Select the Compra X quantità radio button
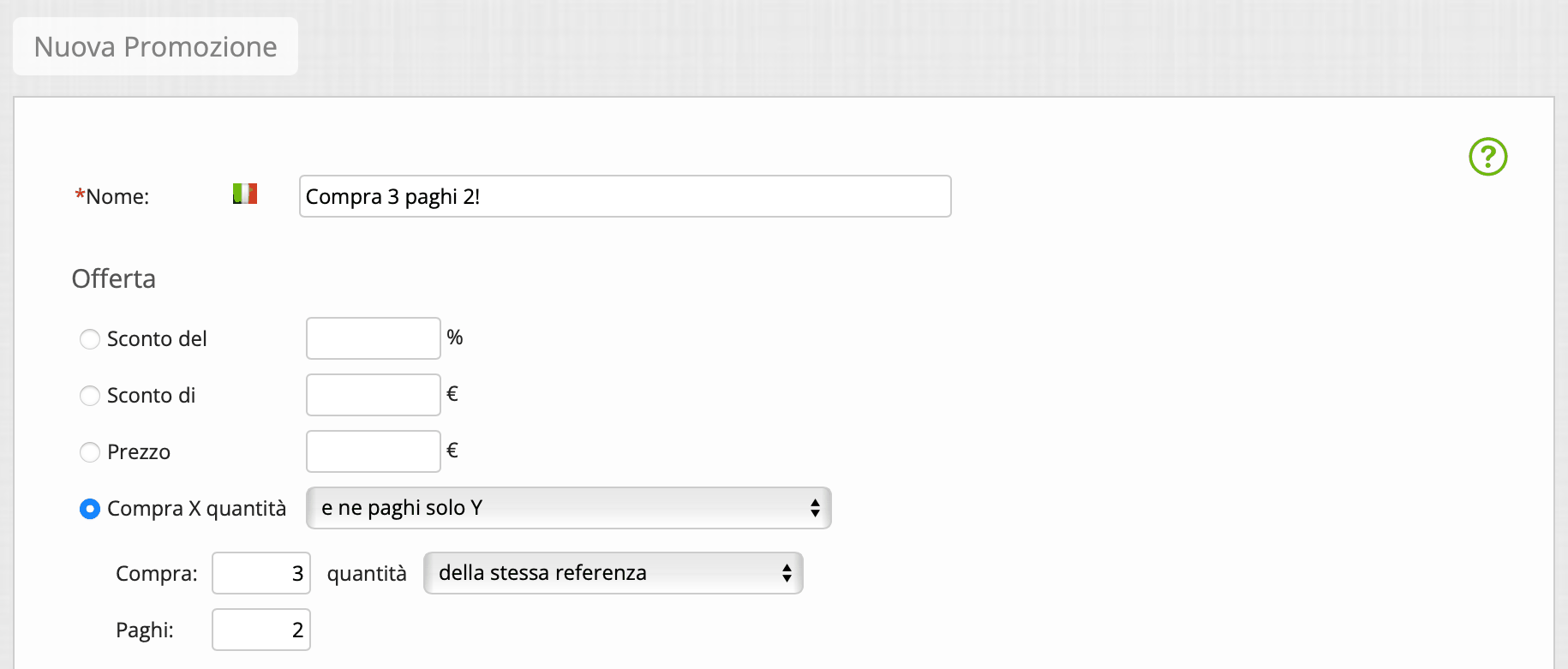 (90, 509)
